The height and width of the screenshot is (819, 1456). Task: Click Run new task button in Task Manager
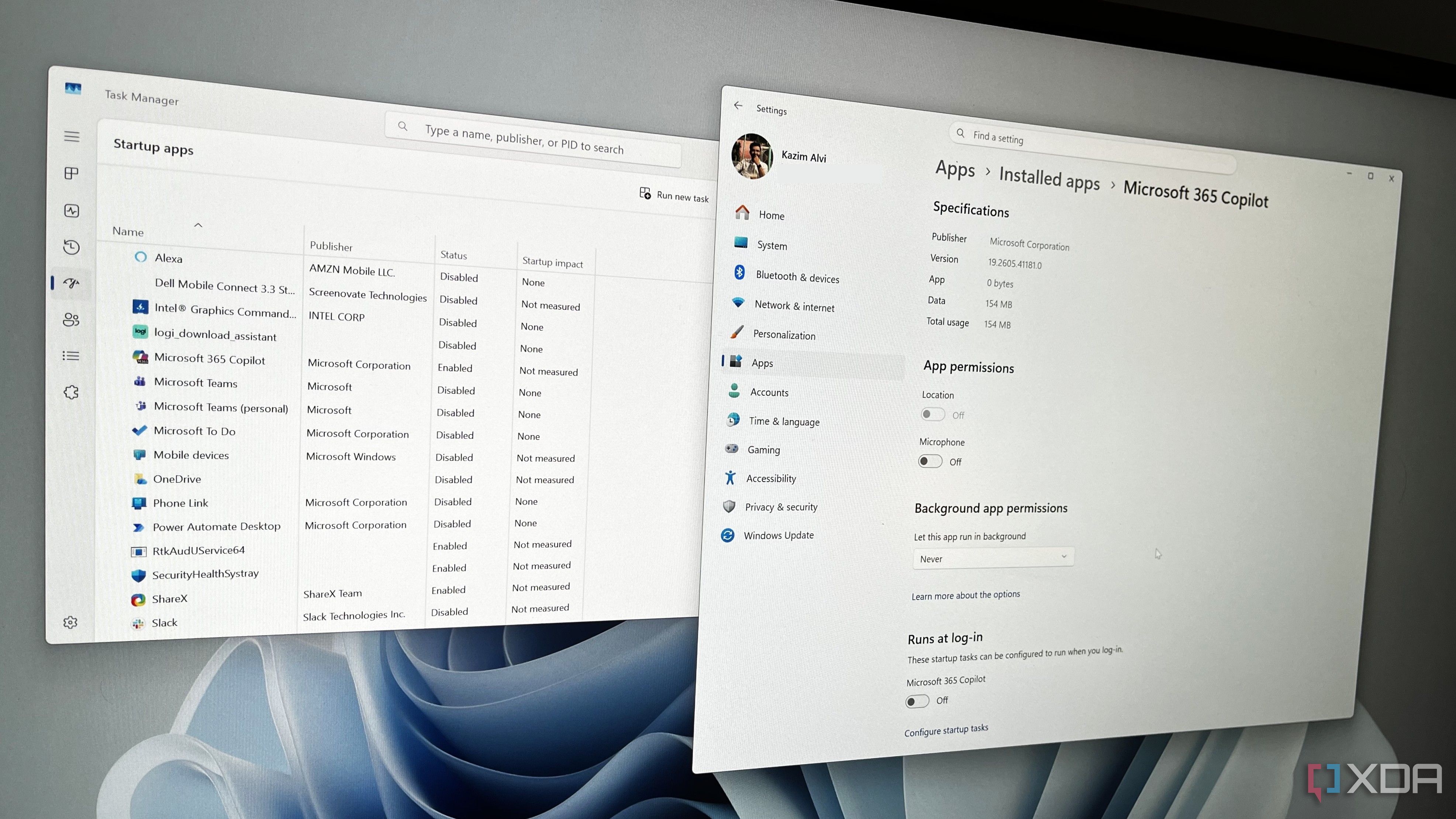674,195
